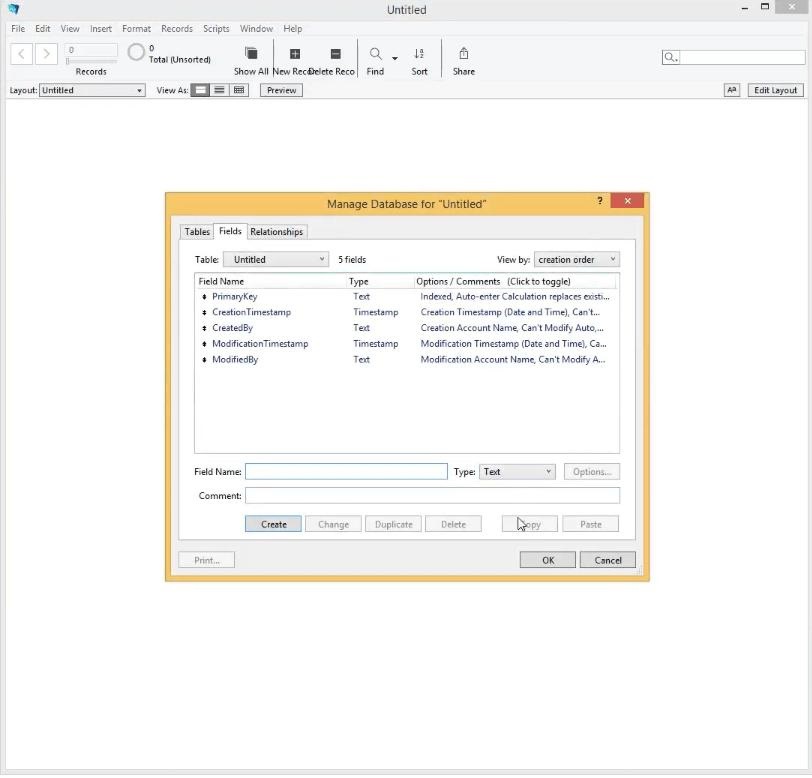This screenshot has width=812, height=778.
Task: Click the formatting bar 'Aa' icon
Action: [731, 90]
